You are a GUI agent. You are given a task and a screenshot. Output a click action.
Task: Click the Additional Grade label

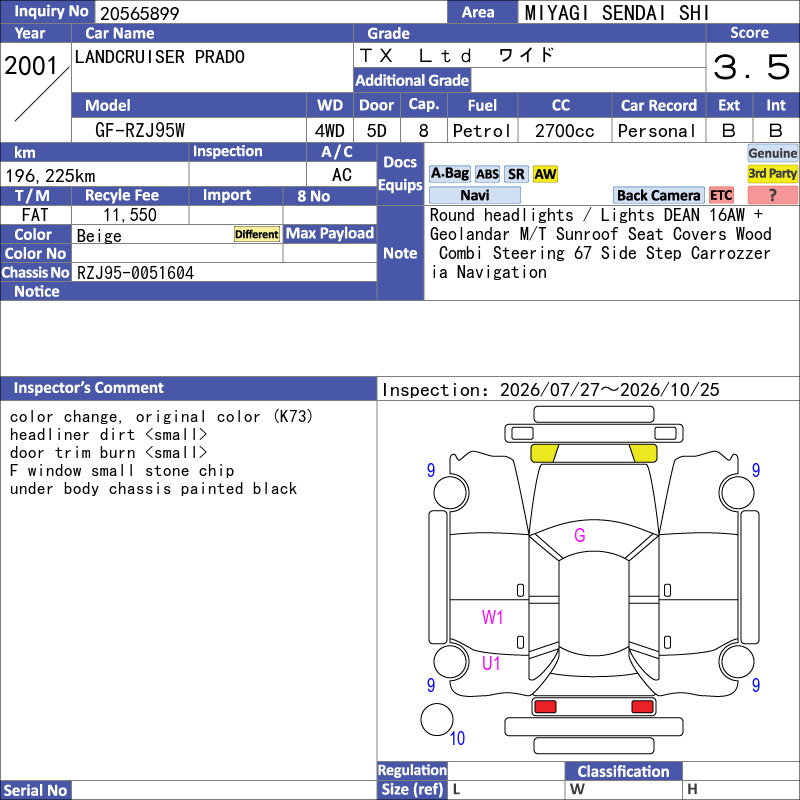click(412, 80)
